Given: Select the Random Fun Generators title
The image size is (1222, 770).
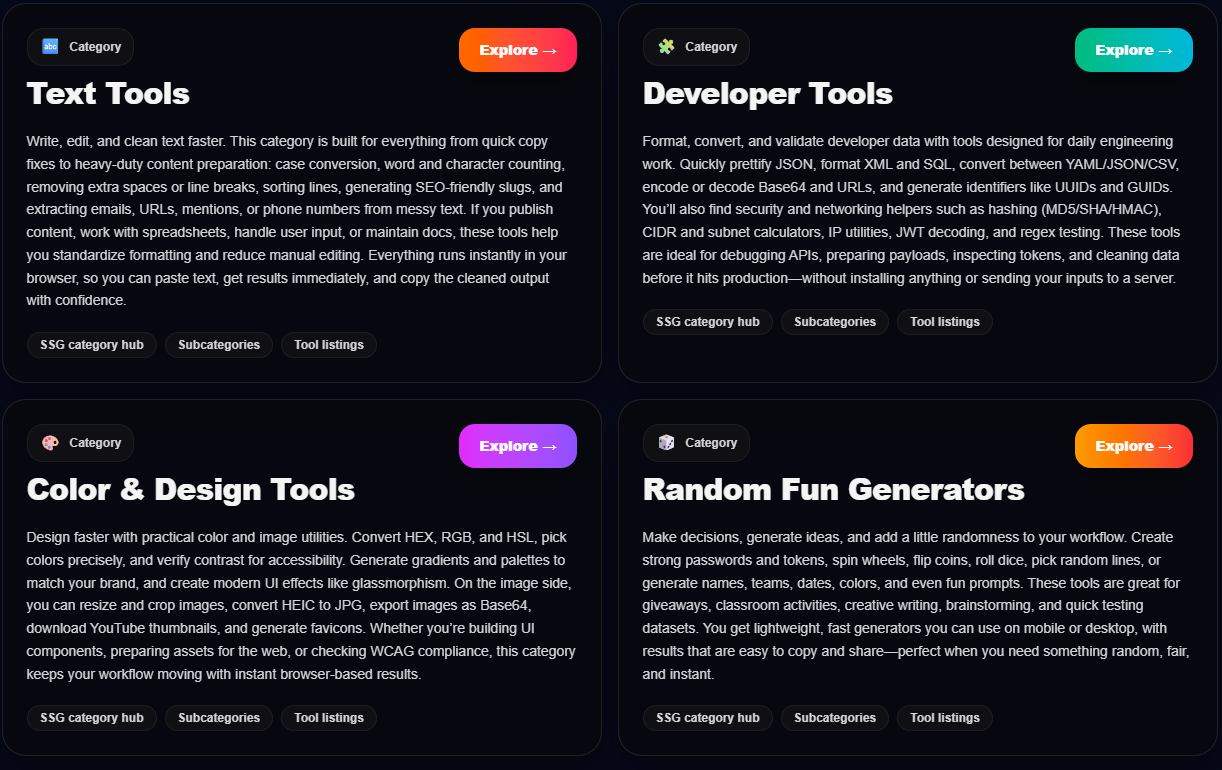Looking at the screenshot, I should tap(833, 490).
